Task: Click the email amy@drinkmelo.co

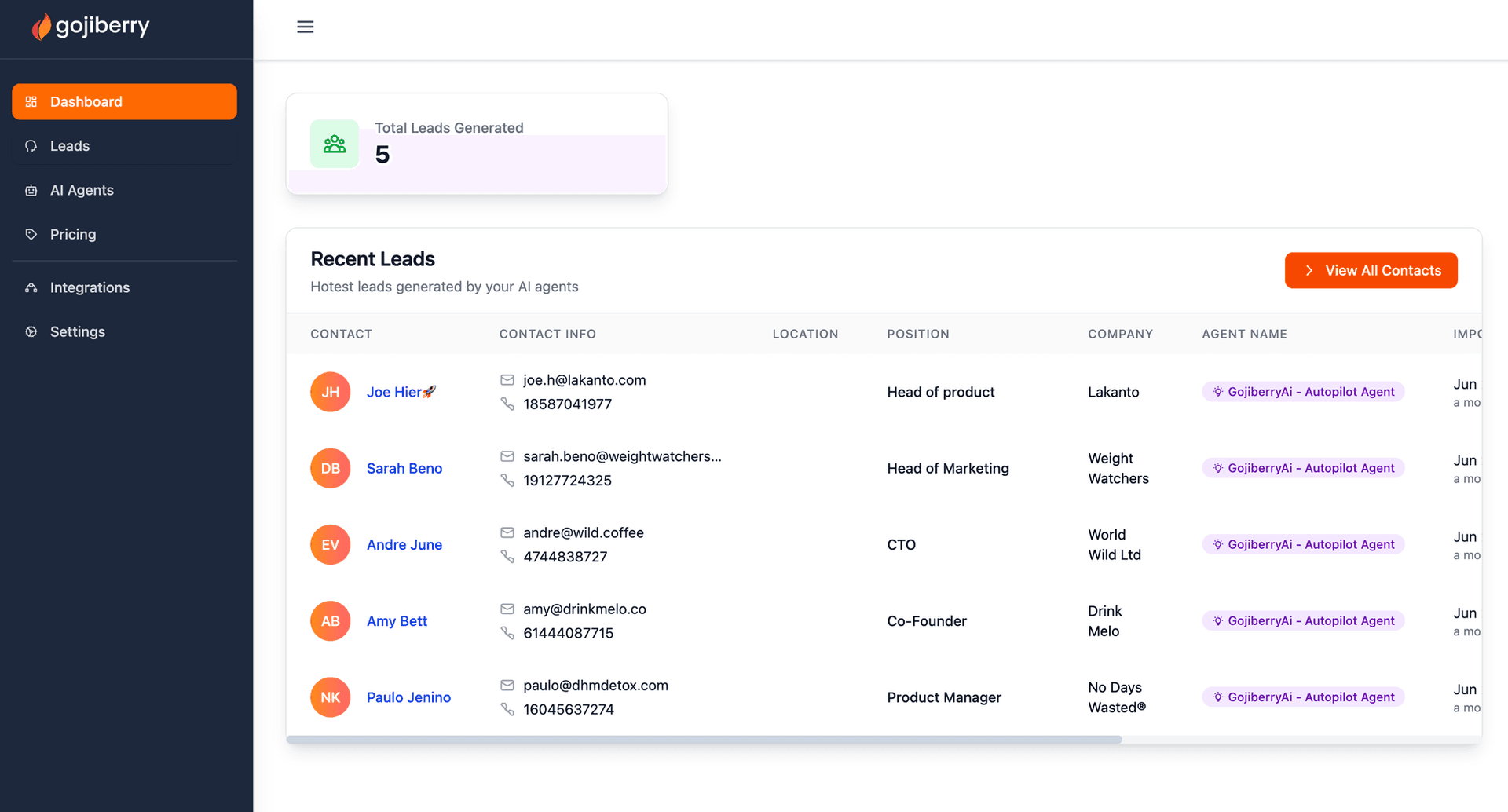Action: coord(584,609)
